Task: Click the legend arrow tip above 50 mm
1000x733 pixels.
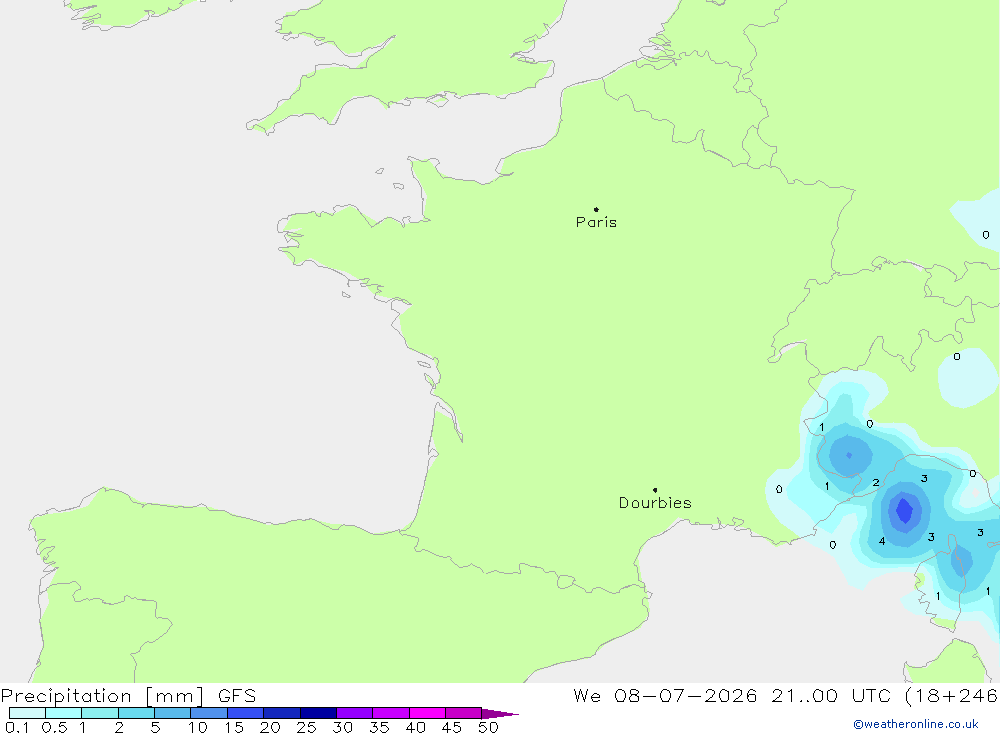Action: click(x=501, y=713)
